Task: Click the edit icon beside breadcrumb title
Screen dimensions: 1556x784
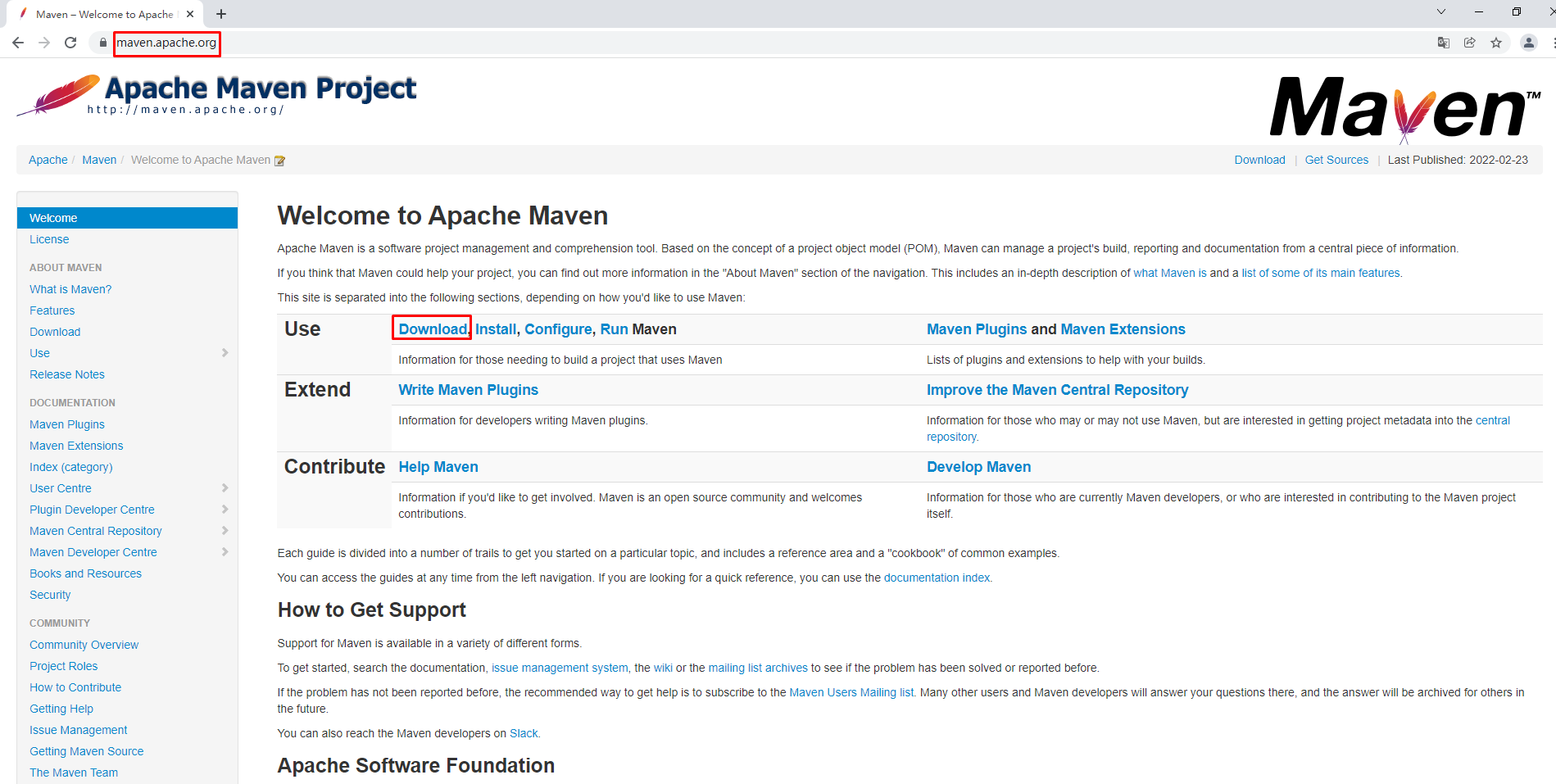Action: [x=279, y=161]
